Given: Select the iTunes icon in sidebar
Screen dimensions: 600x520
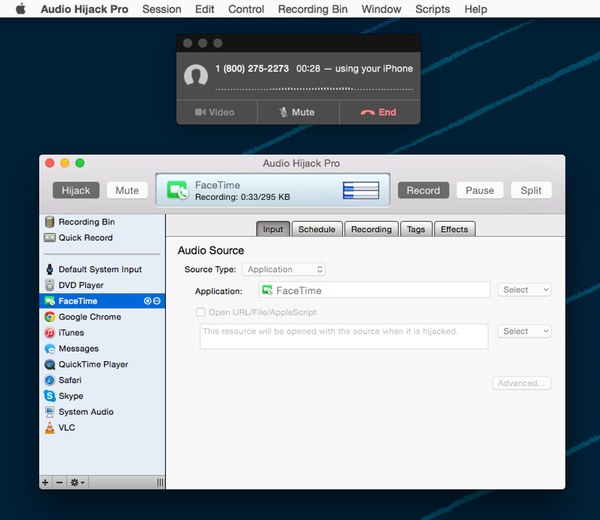Looking at the screenshot, I should click(49, 333).
